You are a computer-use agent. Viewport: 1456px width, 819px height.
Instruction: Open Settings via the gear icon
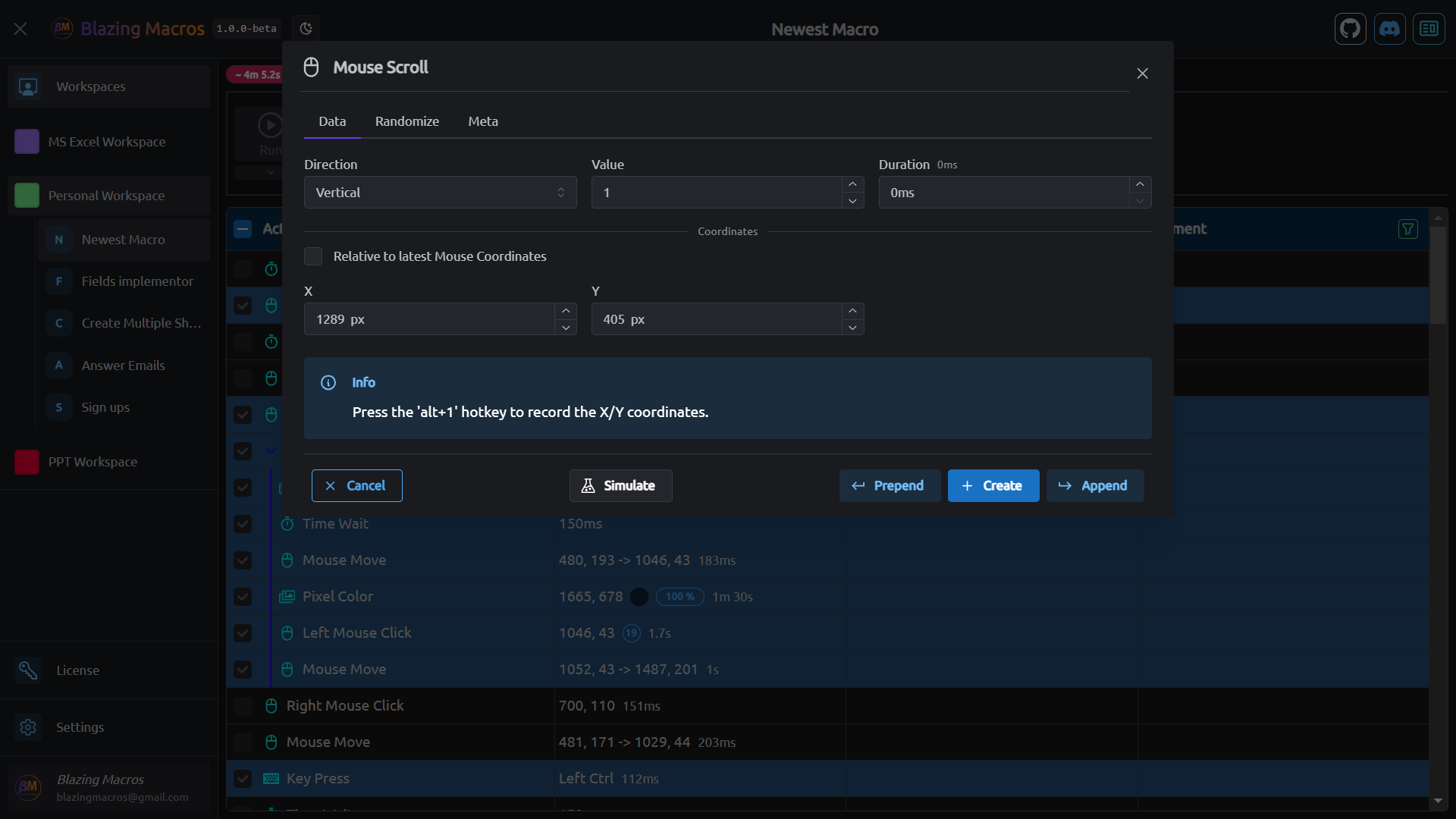pos(28,727)
